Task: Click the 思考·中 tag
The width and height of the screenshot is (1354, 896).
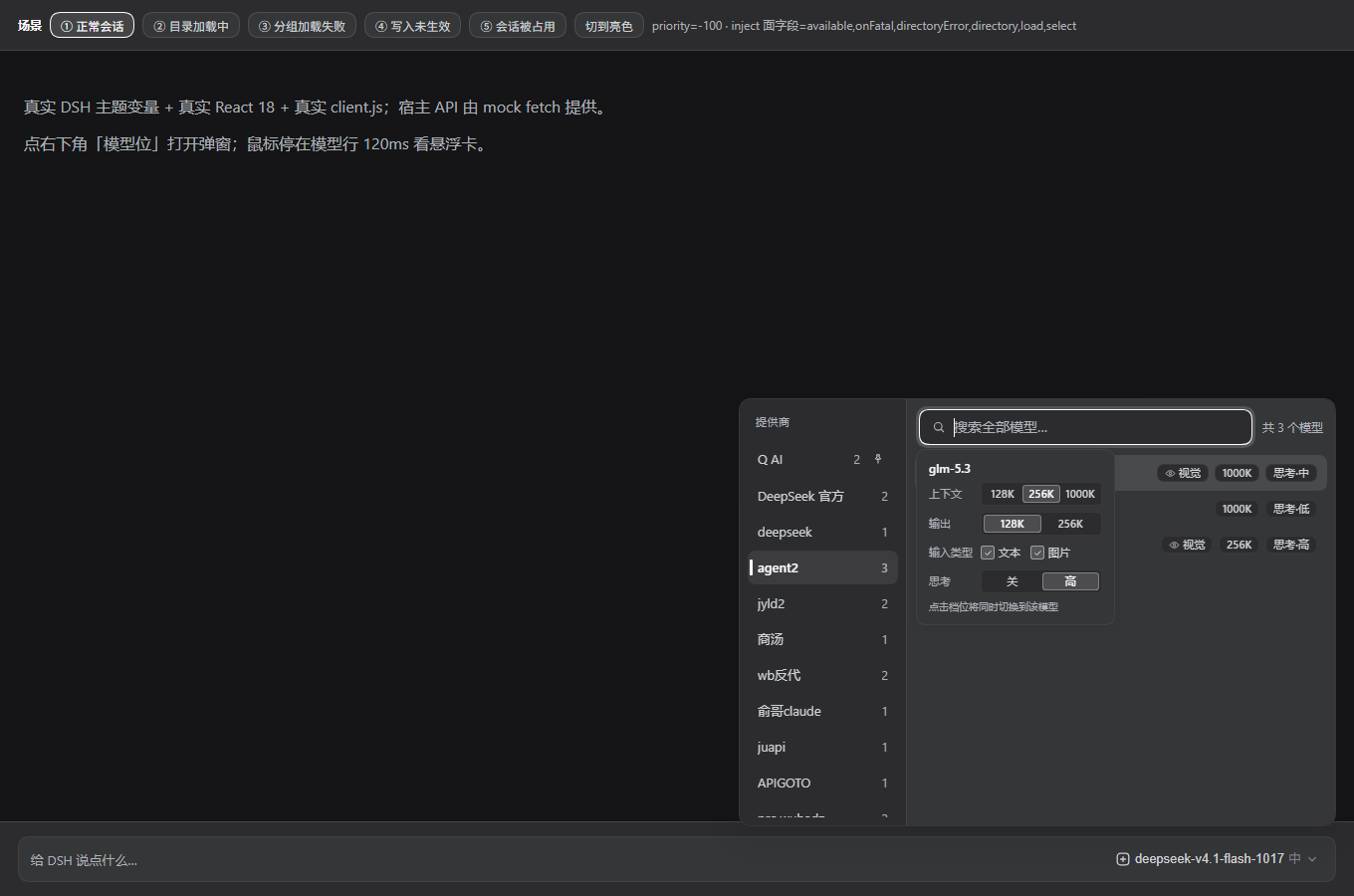Action: [x=1291, y=473]
